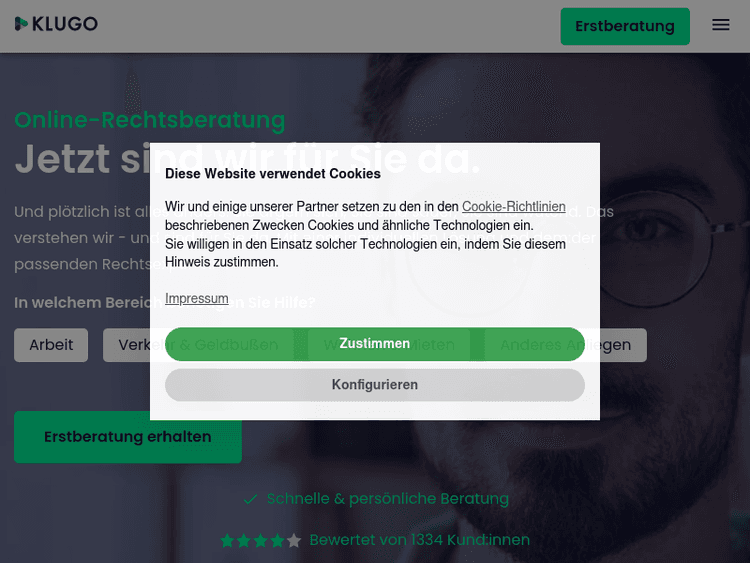This screenshot has width=750, height=563.
Task: Click the Bewertet von 1334 Kund:innen text
Action: [419, 540]
